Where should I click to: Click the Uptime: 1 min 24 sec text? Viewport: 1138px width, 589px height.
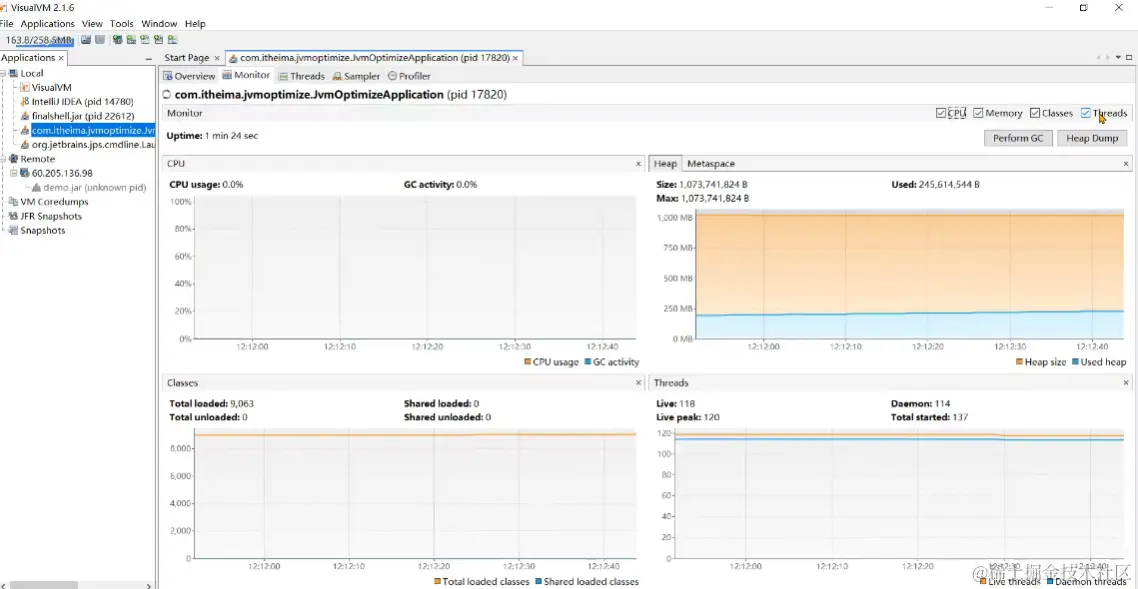coord(212,136)
